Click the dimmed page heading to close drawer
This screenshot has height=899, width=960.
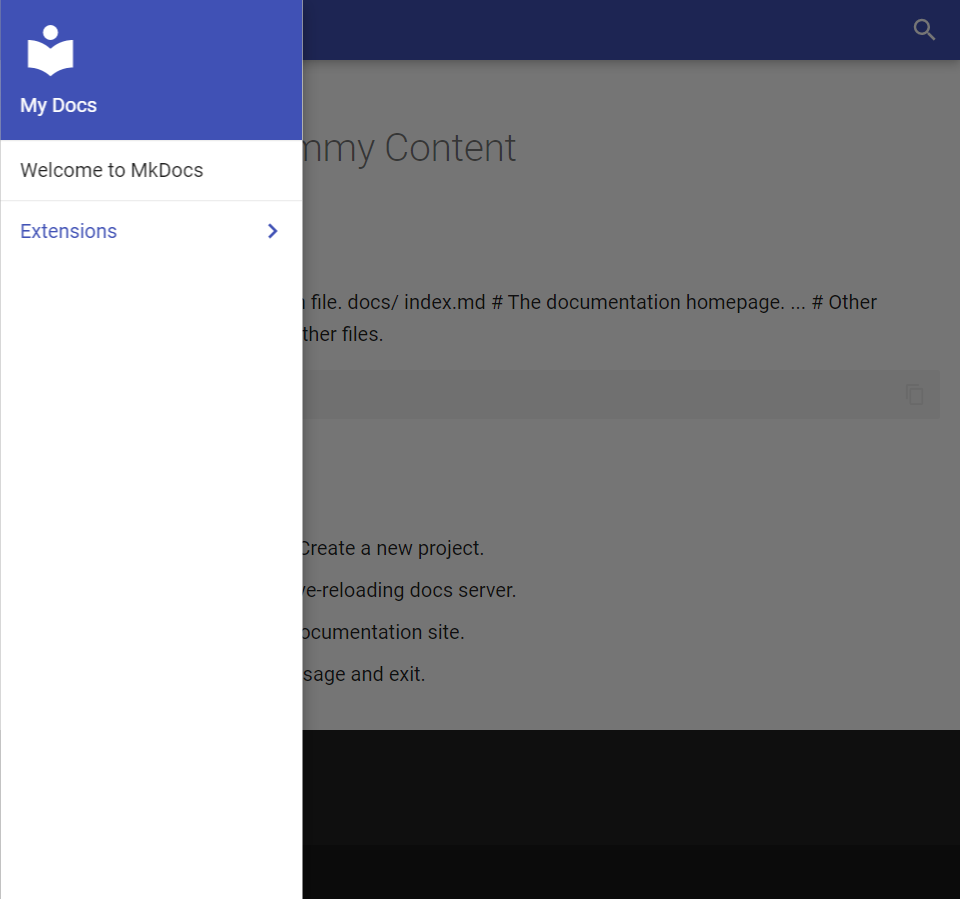410,148
